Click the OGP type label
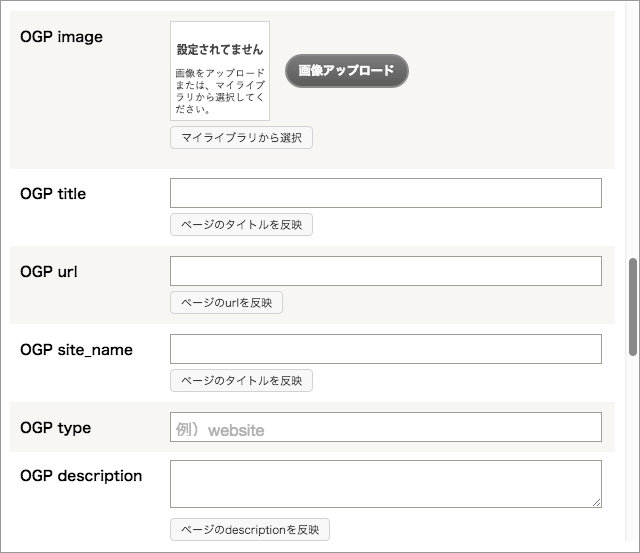The image size is (640, 553). pos(56,428)
